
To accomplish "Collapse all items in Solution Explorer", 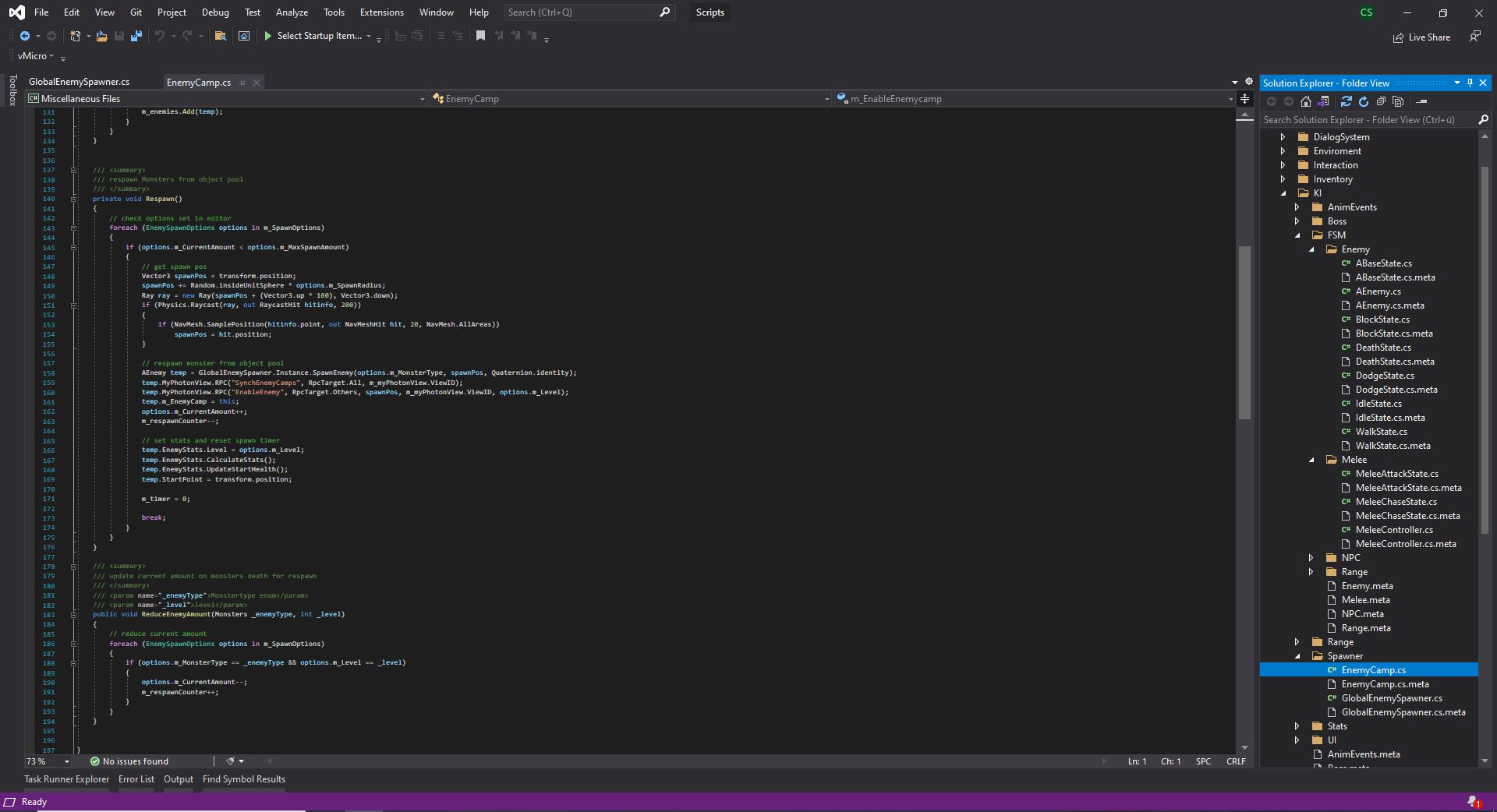I will tap(1381, 101).
